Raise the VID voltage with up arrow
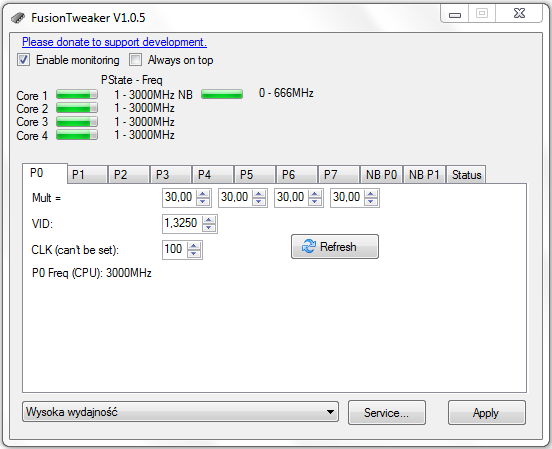The image size is (552, 449). [209, 220]
